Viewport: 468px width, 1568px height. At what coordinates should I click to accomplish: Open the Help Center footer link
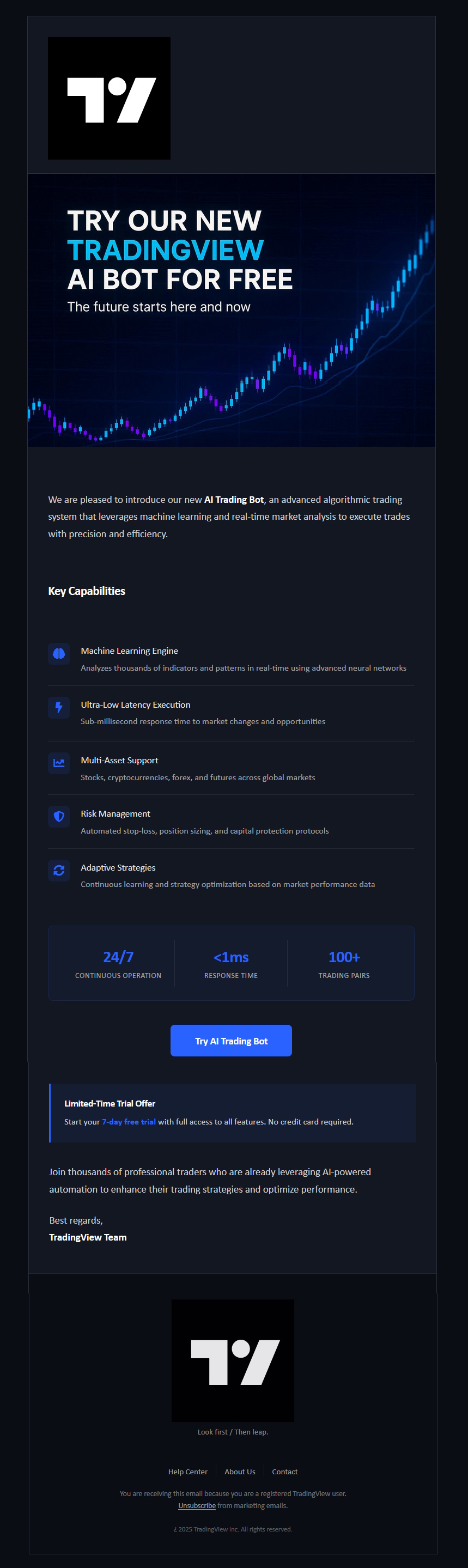tap(187, 1471)
